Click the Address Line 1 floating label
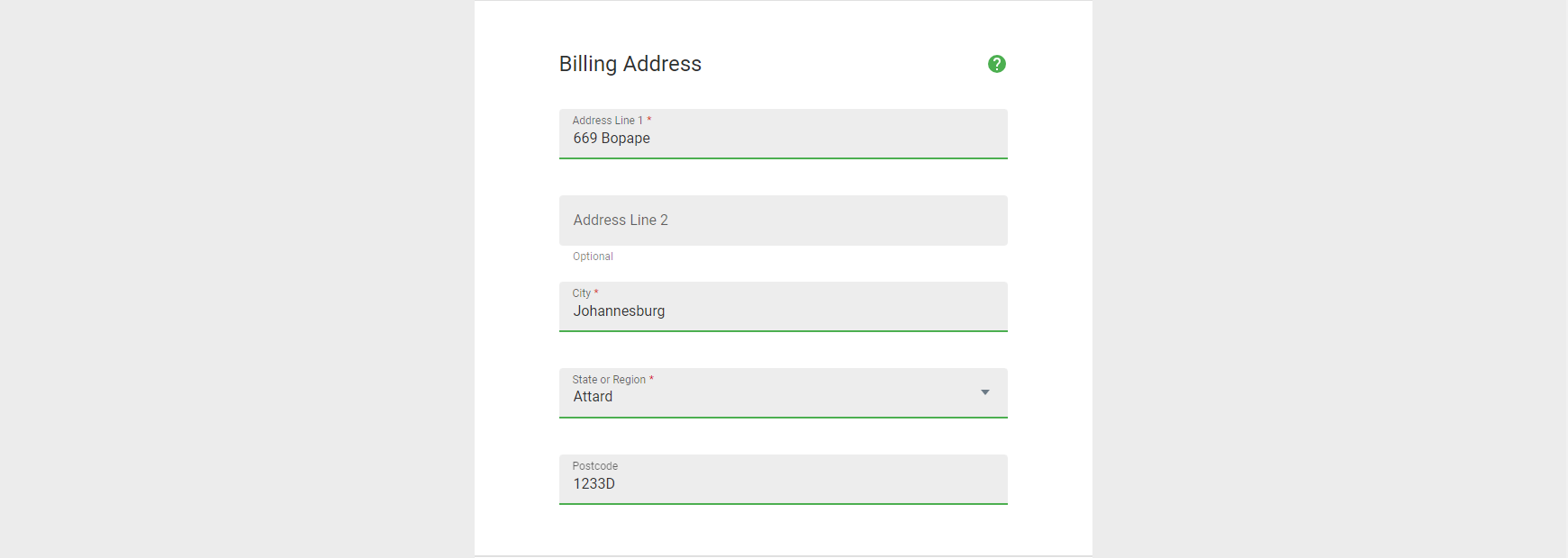 pyautogui.click(x=607, y=121)
